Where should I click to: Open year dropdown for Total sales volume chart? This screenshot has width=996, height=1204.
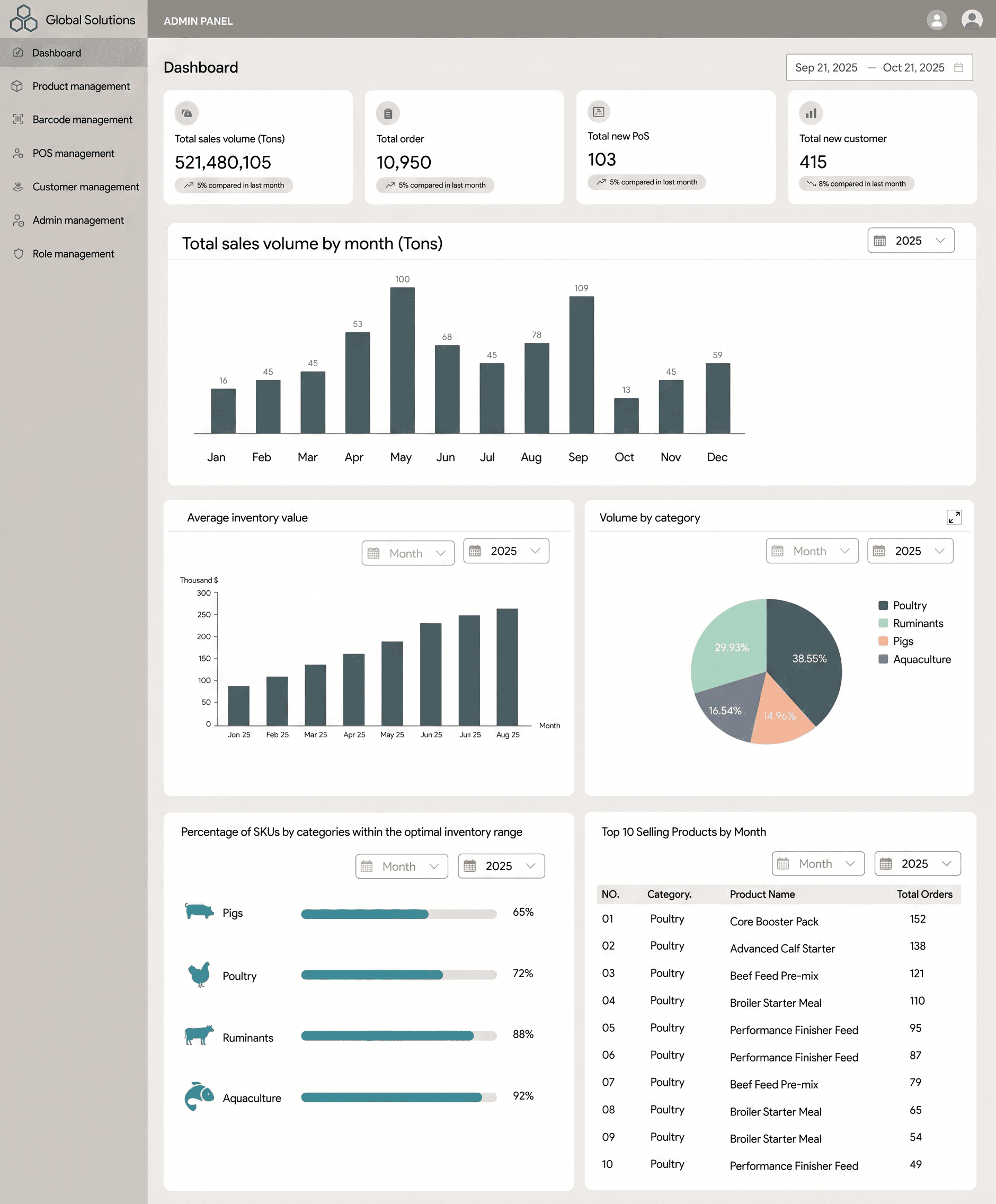click(x=911, y=240)
